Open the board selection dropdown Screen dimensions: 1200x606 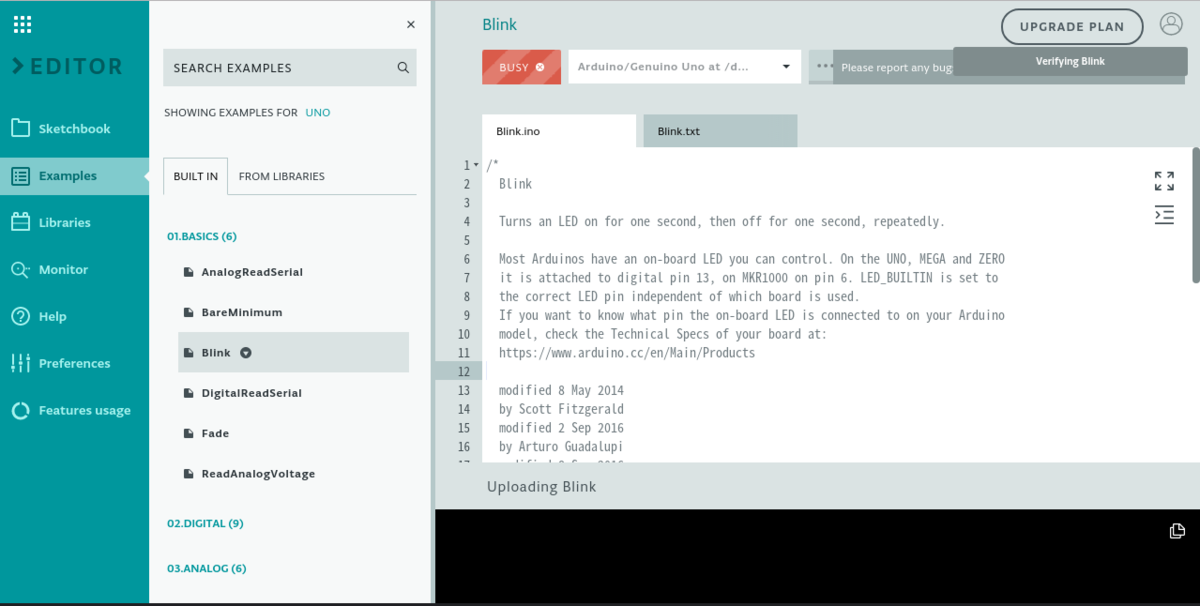[685, 67]
